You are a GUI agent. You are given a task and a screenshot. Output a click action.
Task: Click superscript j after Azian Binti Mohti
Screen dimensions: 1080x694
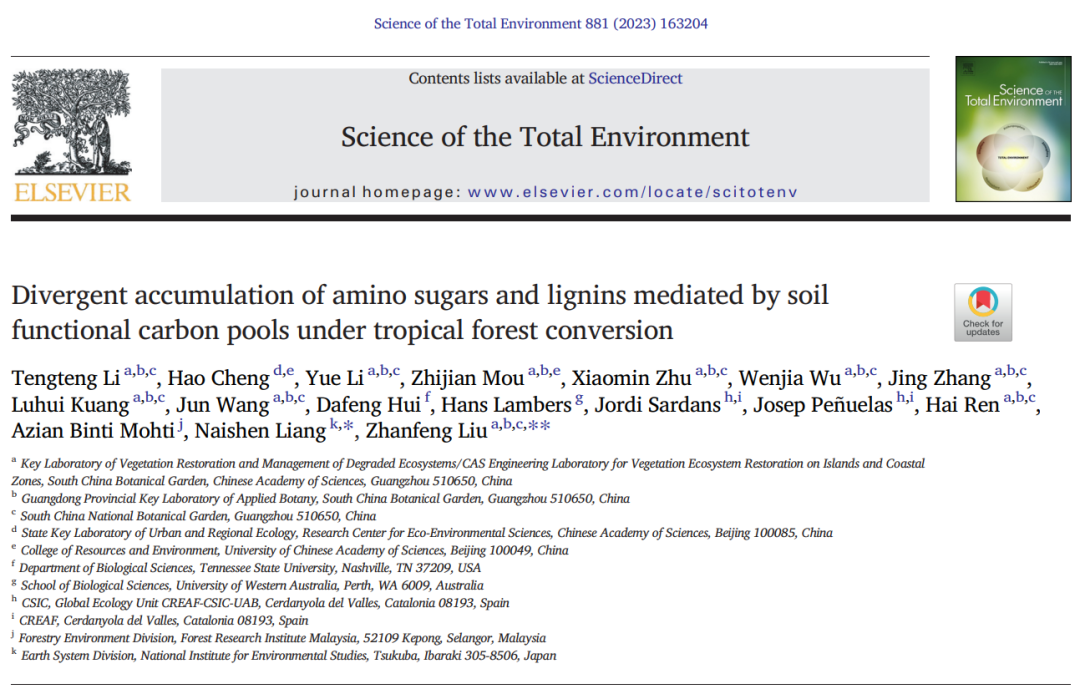[180, 425]
